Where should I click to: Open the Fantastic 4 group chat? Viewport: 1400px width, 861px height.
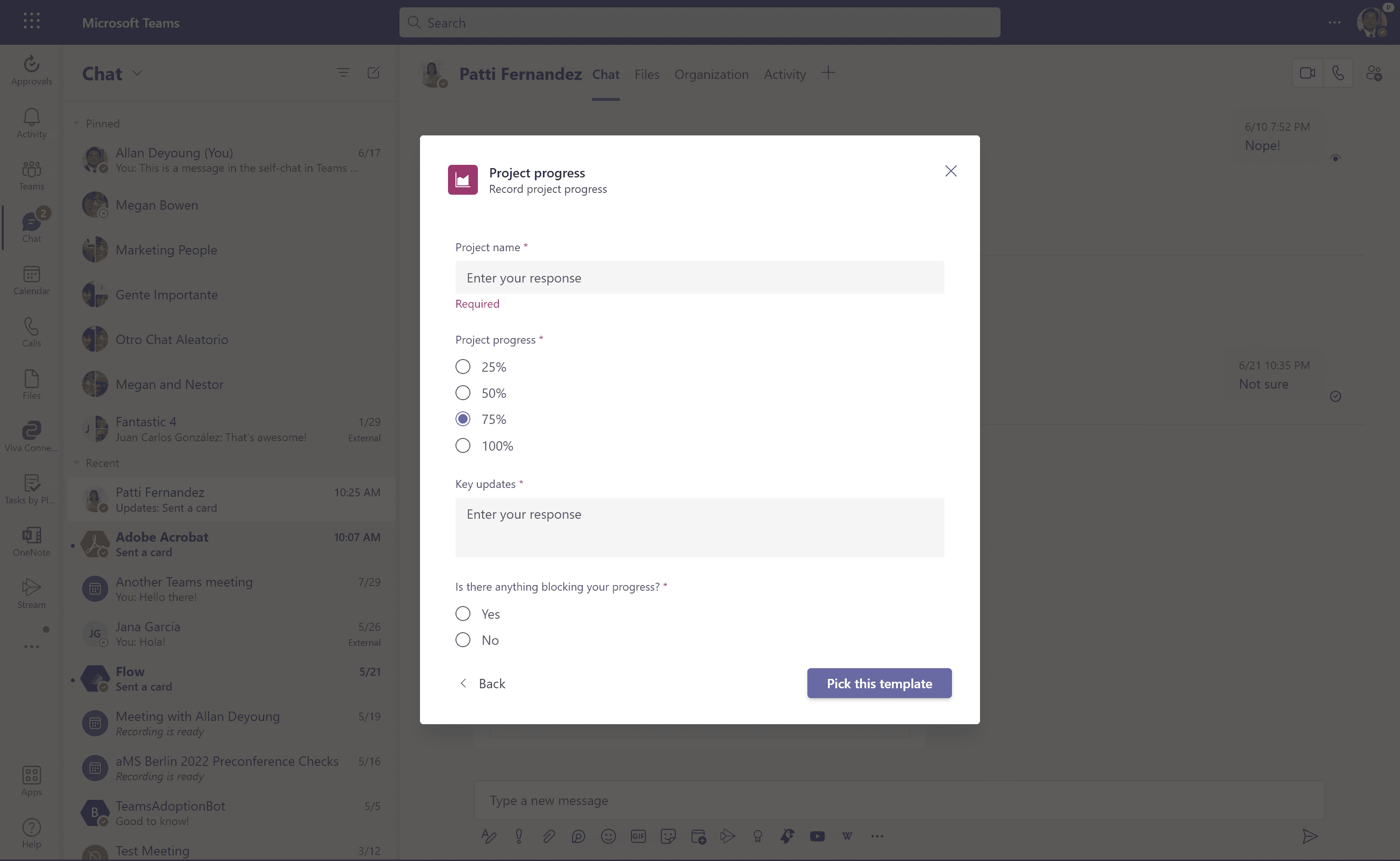pyautogui.click(x=231, y=429)
